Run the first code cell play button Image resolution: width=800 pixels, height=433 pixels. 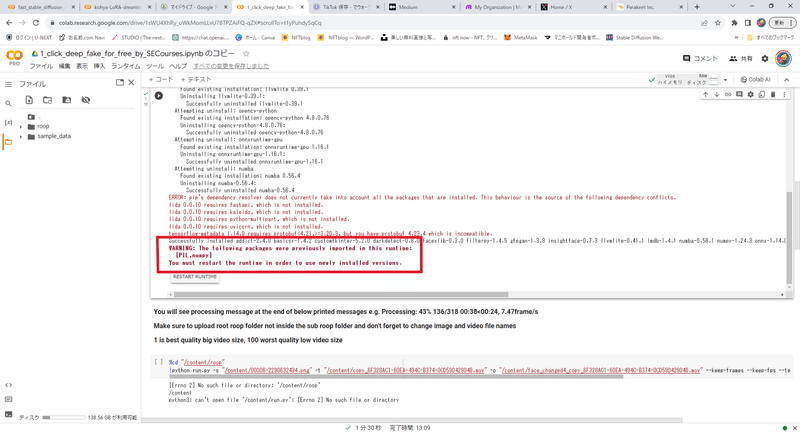point(159,96)
